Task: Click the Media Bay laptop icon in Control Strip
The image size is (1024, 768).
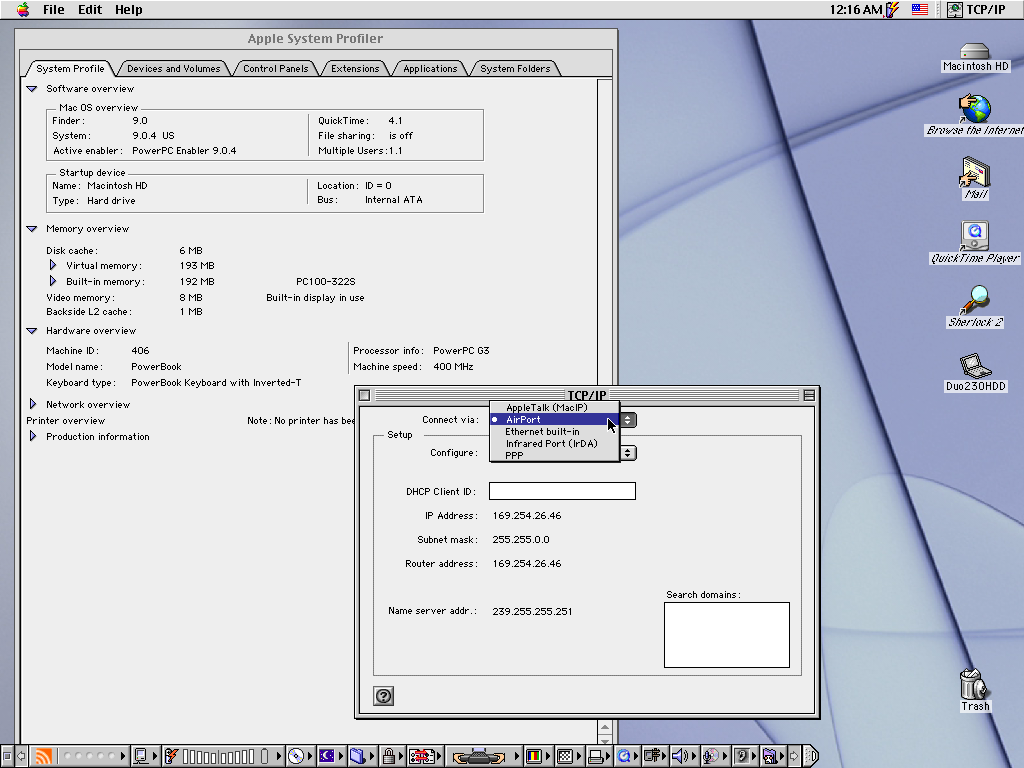Action: (x=479, y=756)
